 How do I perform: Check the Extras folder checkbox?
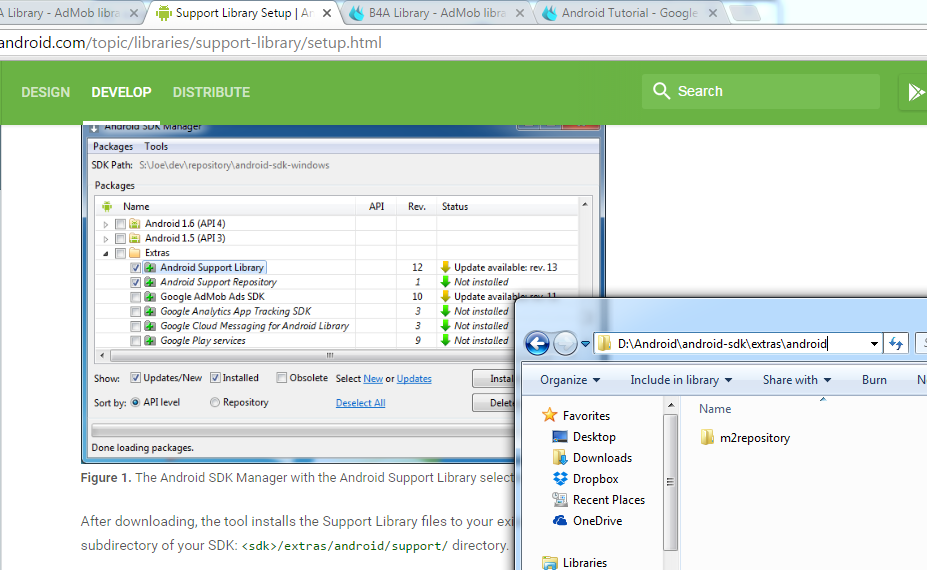(121, 253)
